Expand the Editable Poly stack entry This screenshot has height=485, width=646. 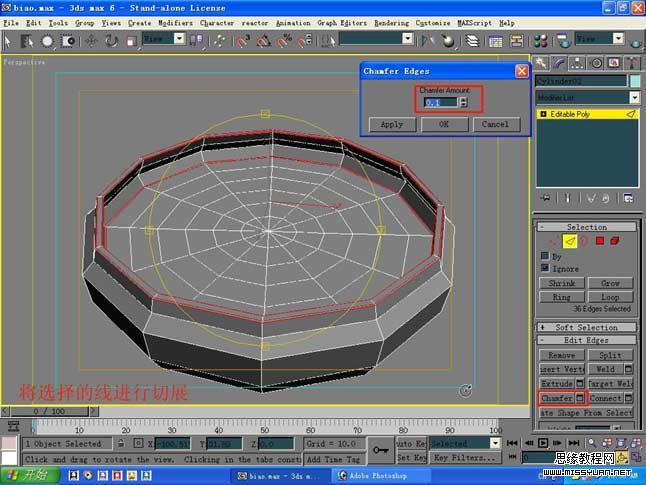[x=543, y=114]
